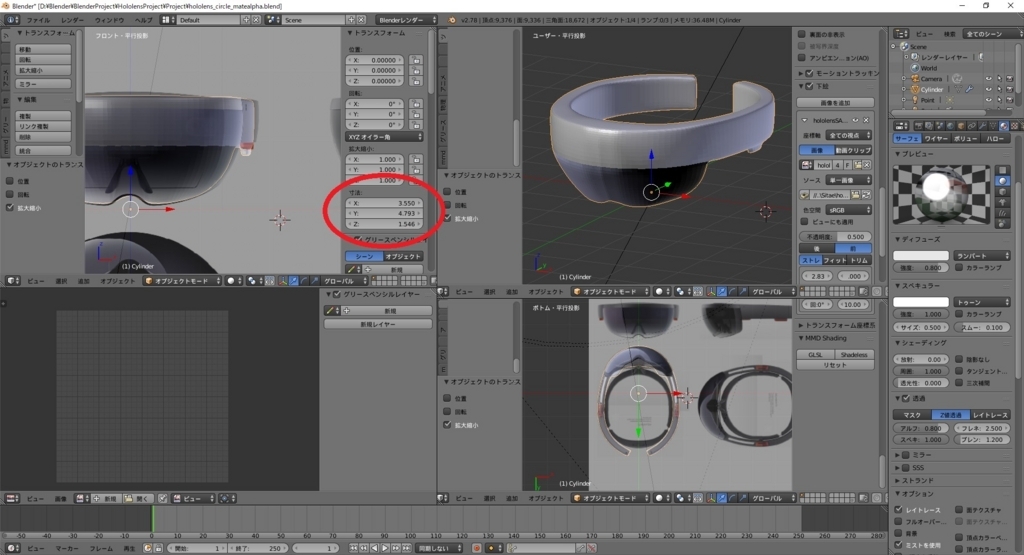This screenshot has width=1024, height=555.
Task: Open the Material properties sphere icon
Action: (1004, 126)
